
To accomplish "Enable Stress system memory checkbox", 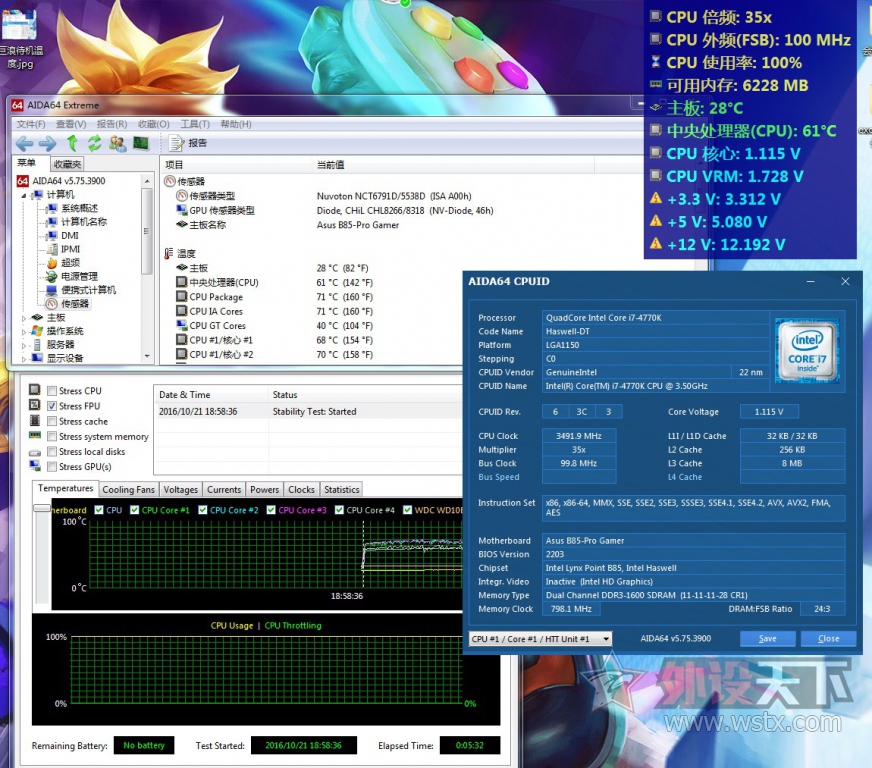I will coord(52,436).
